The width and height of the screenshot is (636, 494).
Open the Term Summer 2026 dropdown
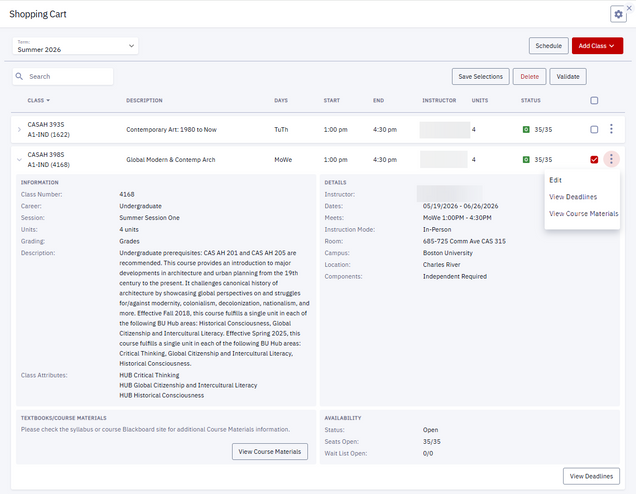tap(75, 46)
